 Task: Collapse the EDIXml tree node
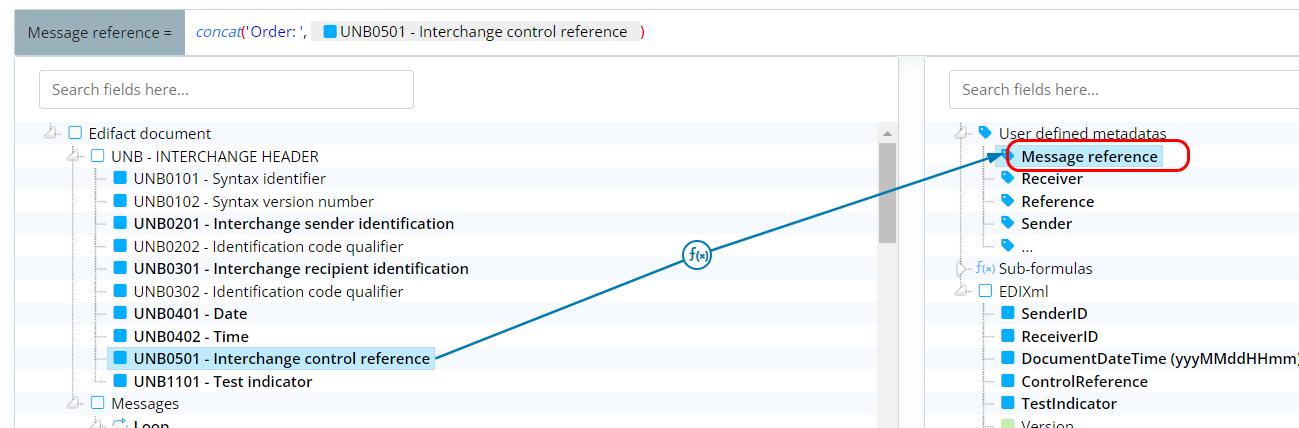963,291
